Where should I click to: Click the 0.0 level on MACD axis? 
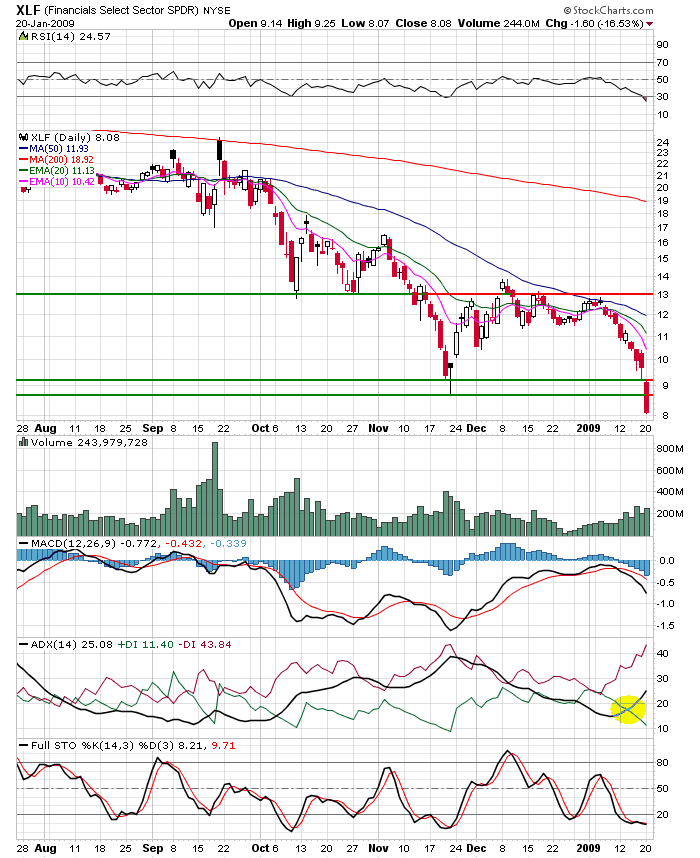click(667, 560)
